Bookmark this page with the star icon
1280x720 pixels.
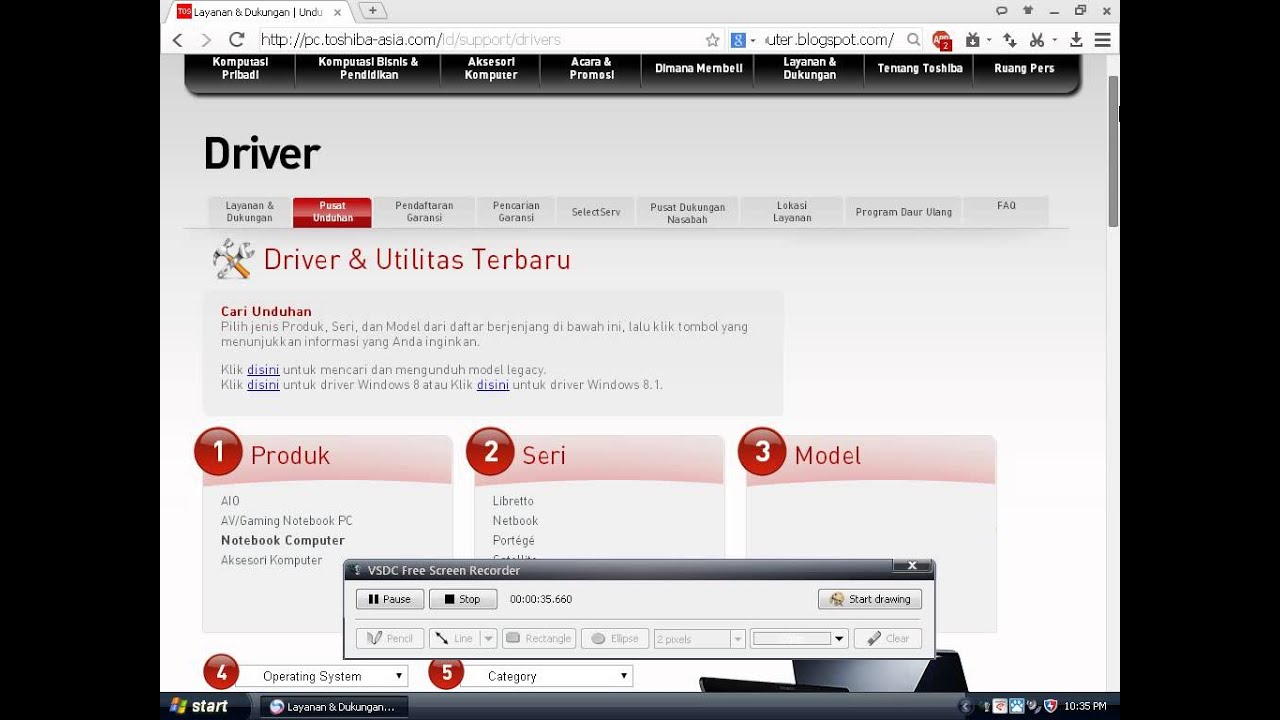(x=712, y=40)
